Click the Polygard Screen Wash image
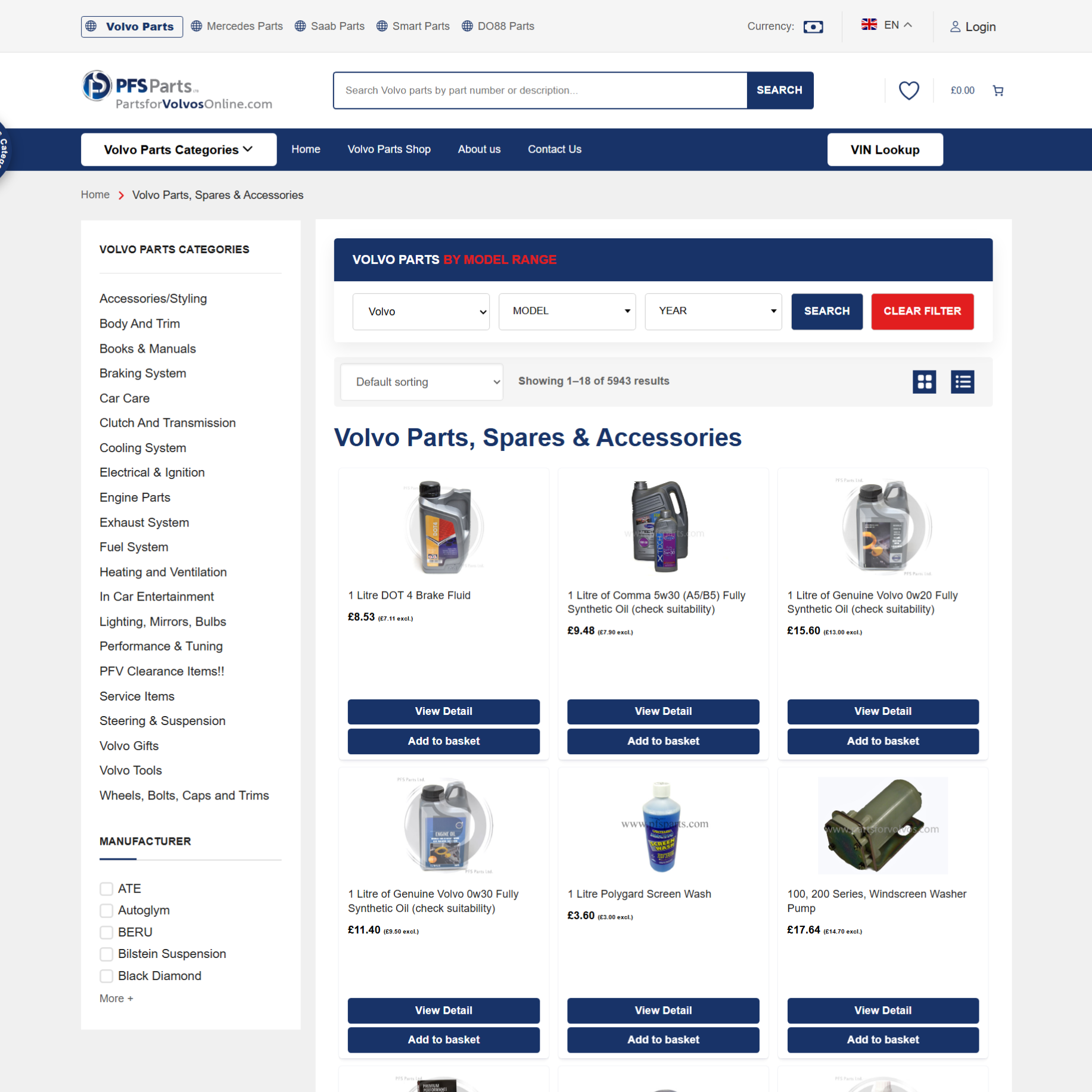Screen dimensions: 1092x1092 663,826
